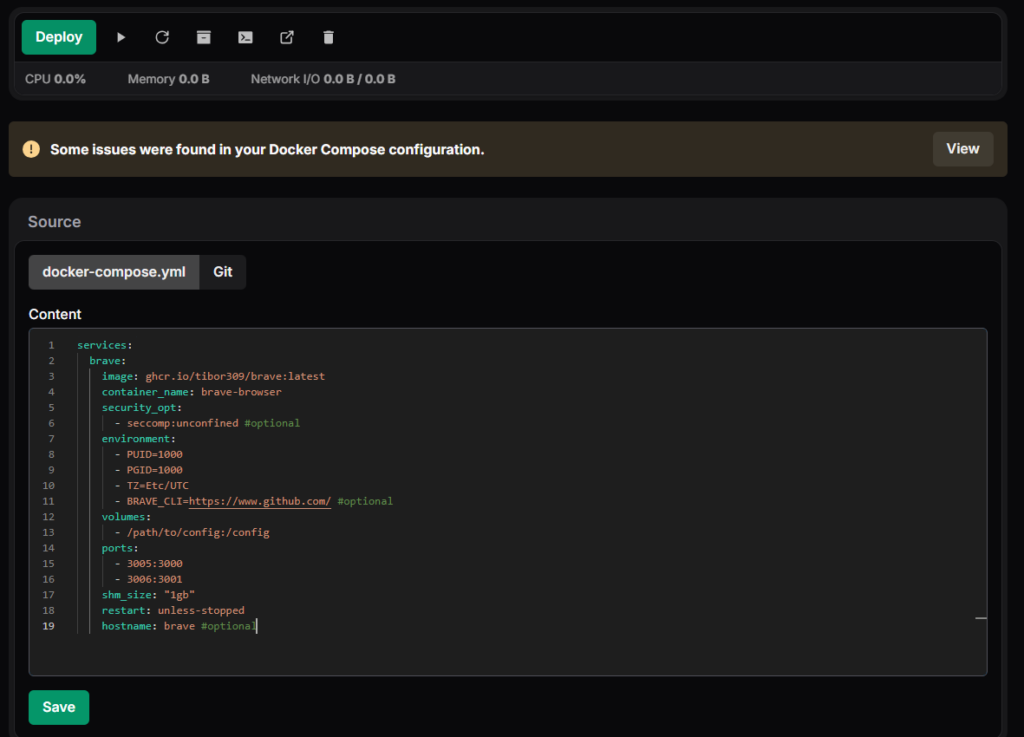Click the circular restart arrow icon
The height and width of the screenshot is (737, 1024).
[162, 37]
